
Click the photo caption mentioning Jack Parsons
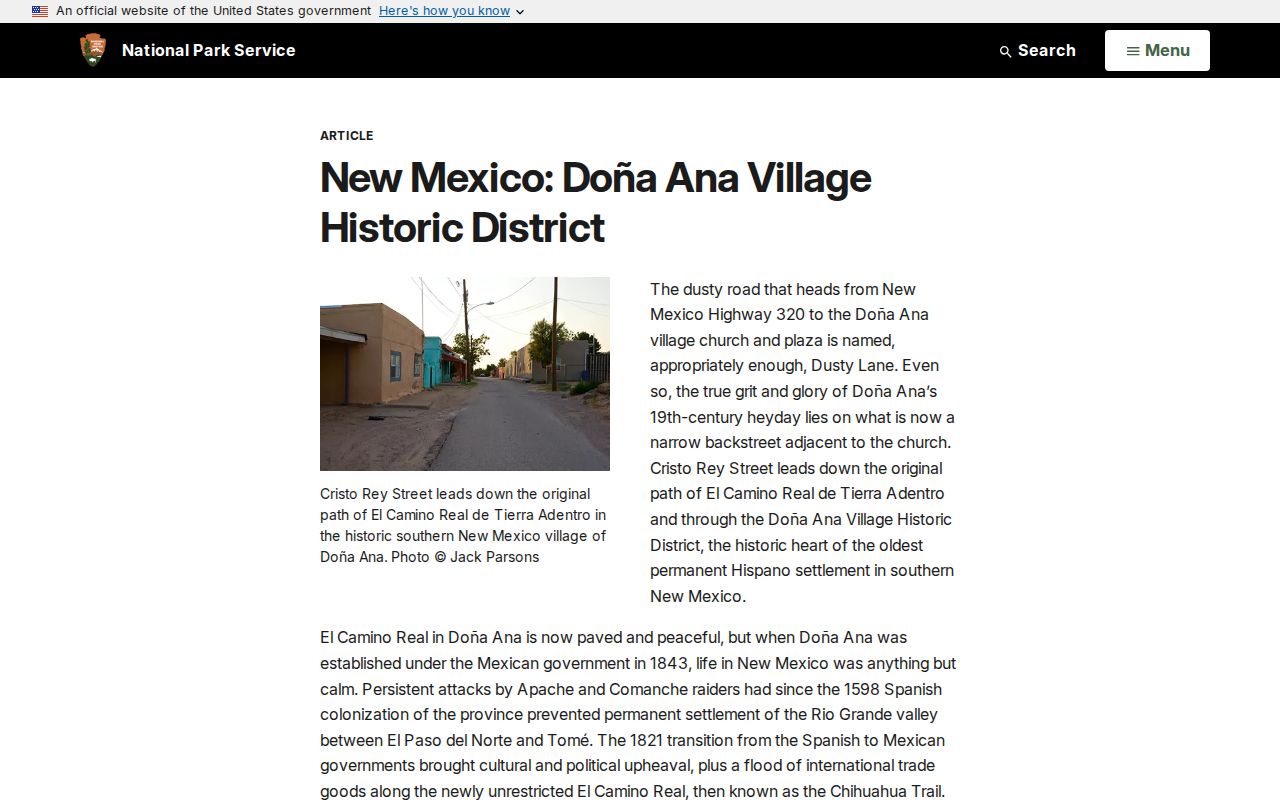(464, 525)
